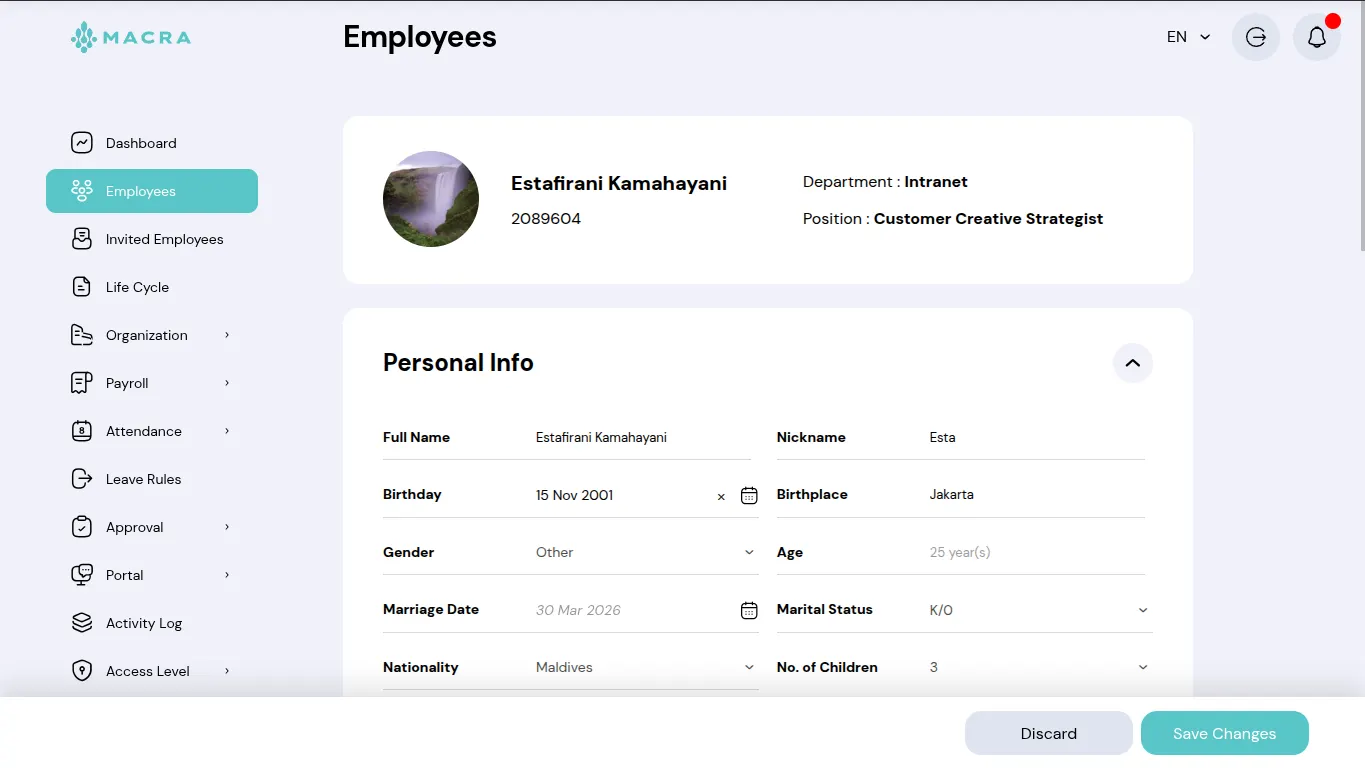Open the Marriage Date calendar icon

tap(749, 610)
